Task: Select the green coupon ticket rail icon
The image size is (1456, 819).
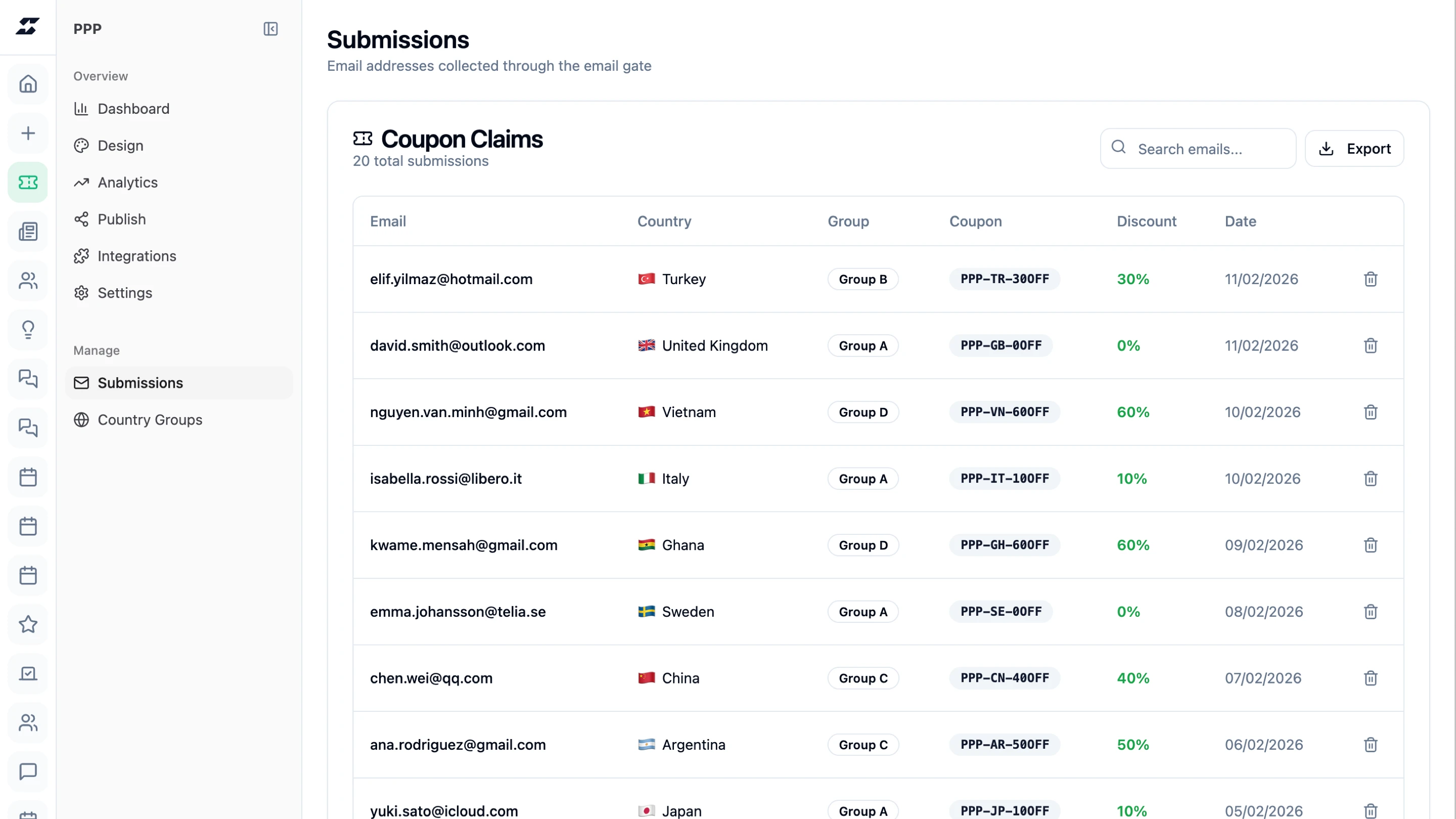Action: coord(28,182)
